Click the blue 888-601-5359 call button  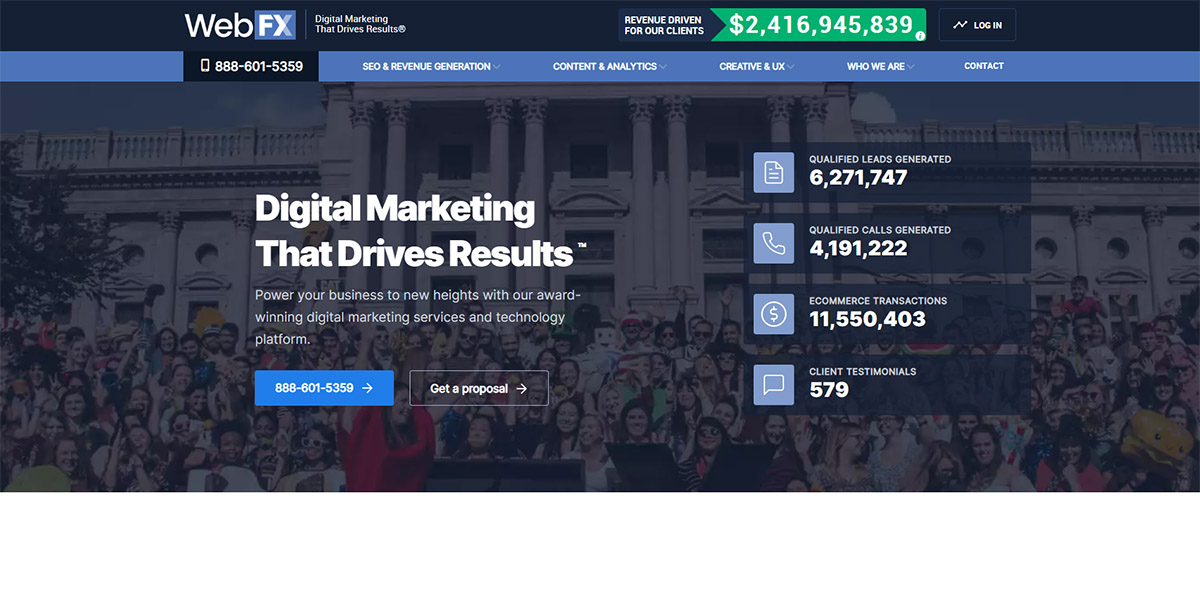pos(324,388)
